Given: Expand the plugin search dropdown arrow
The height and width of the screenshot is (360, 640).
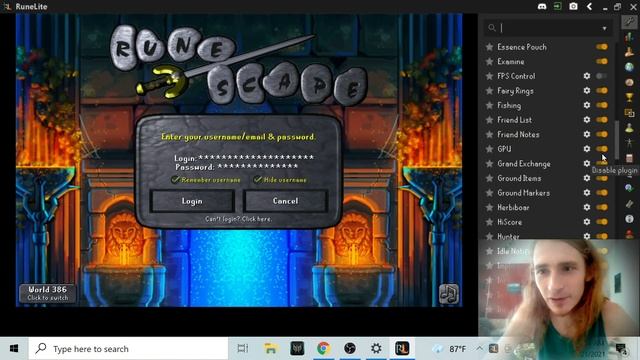Looking at the screenshot, I should pyautogui.click(x=604, y=29).
